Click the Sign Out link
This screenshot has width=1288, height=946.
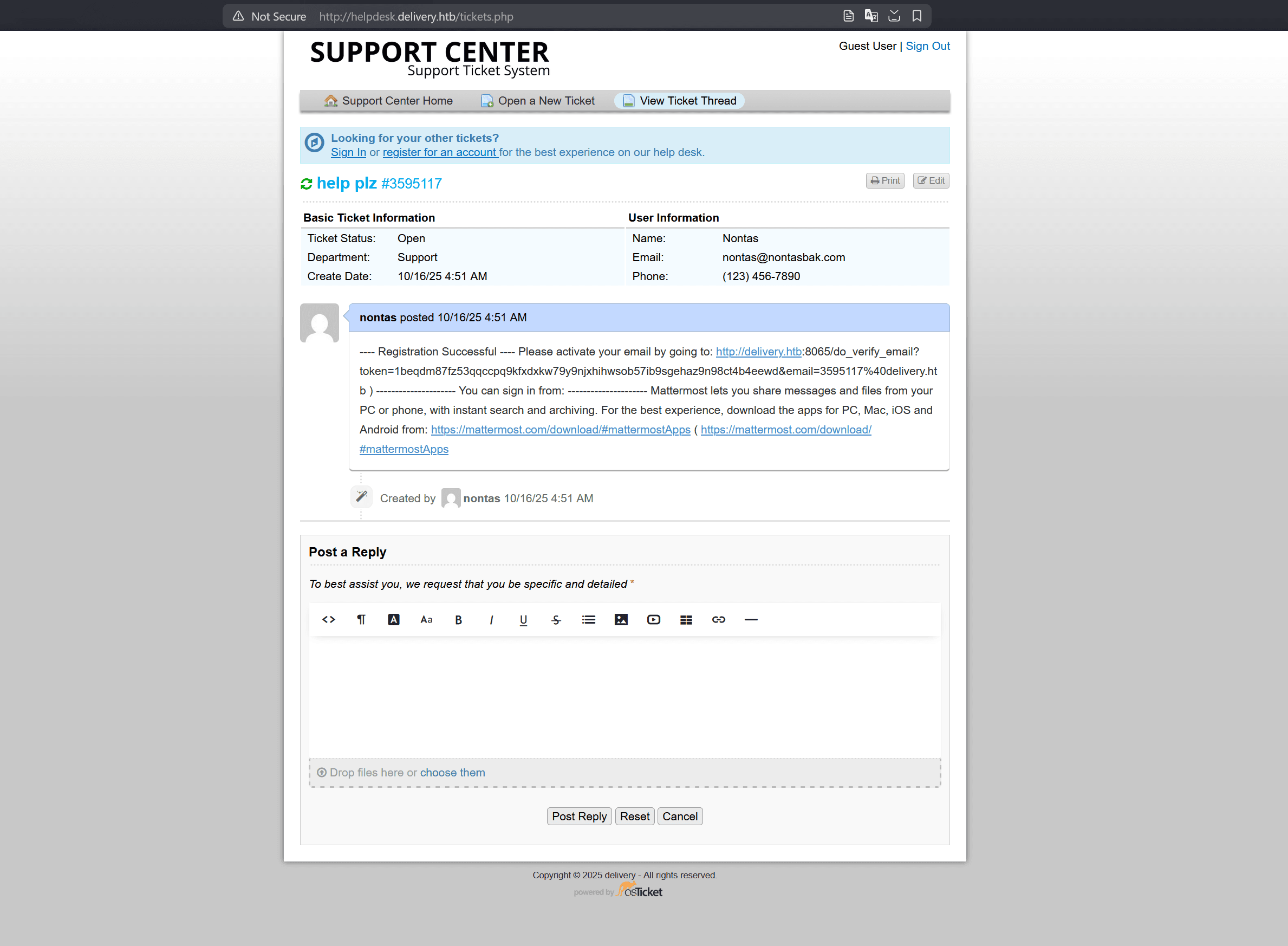pos(927,46)
